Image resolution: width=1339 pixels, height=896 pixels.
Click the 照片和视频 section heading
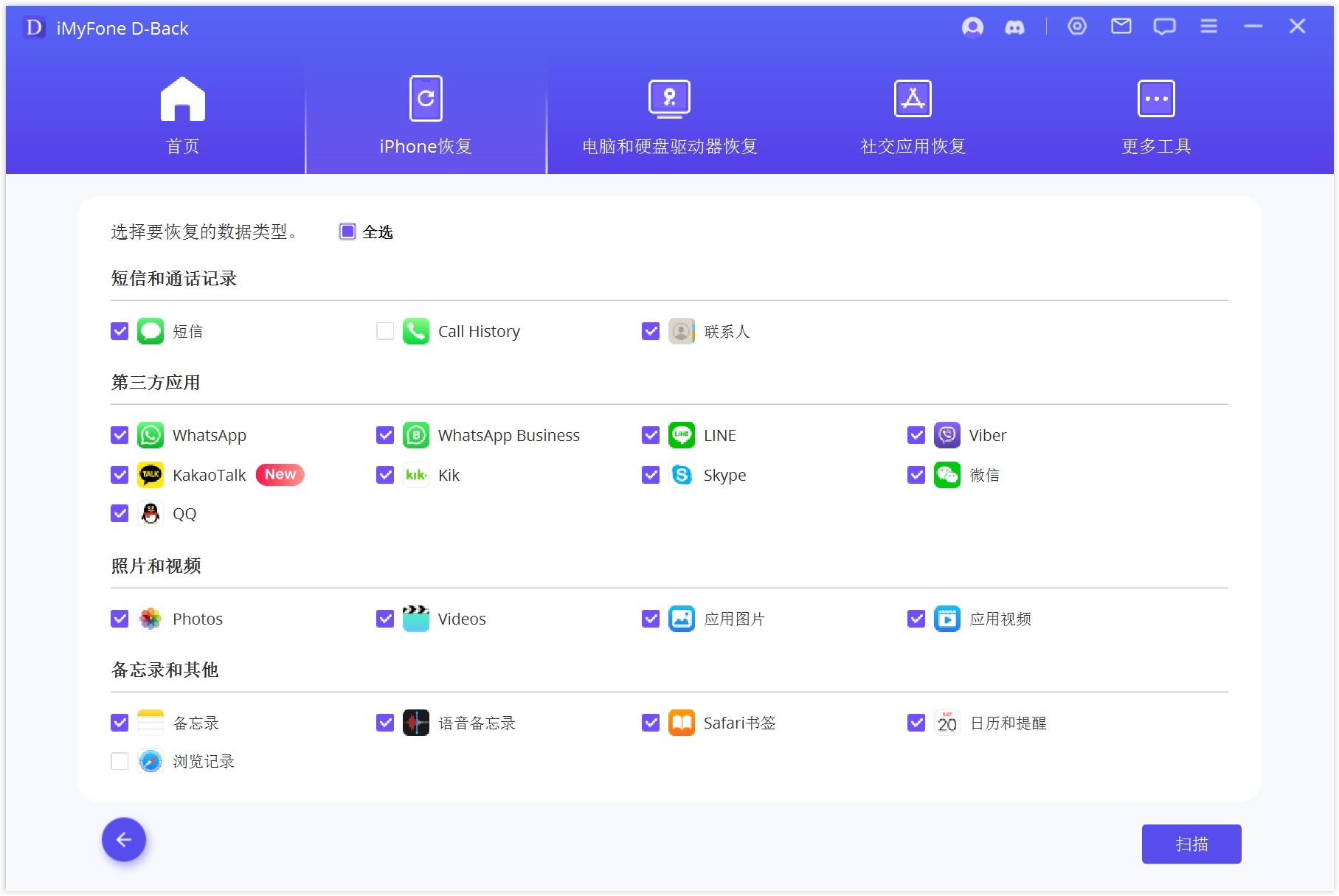(x=156, y=566)
